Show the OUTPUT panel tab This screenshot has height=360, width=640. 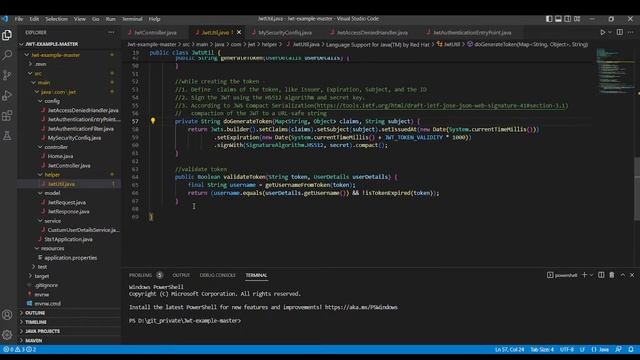(x=181, y=275)
